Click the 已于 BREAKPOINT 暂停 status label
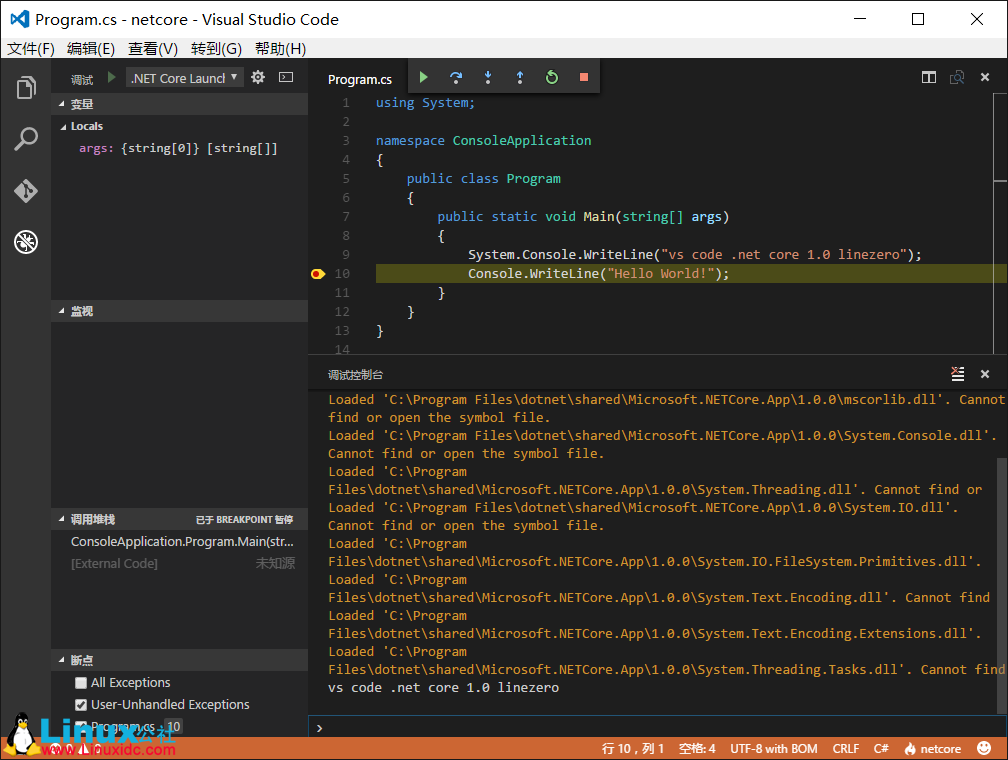Viewport: 1008px width, 760px height. [244, 520]
